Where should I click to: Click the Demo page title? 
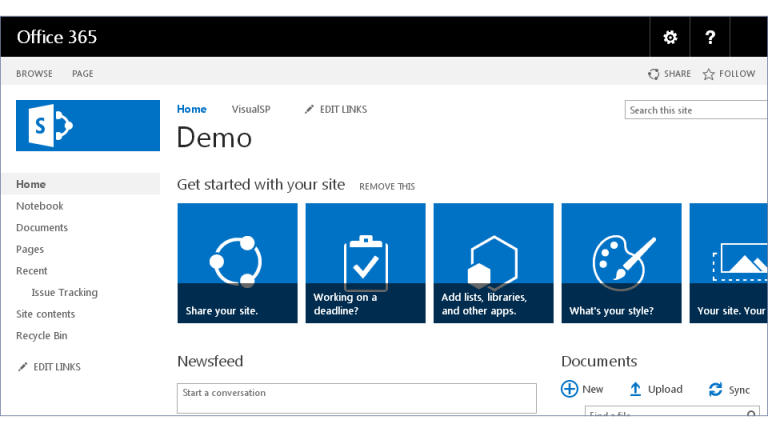click(214, 138)
